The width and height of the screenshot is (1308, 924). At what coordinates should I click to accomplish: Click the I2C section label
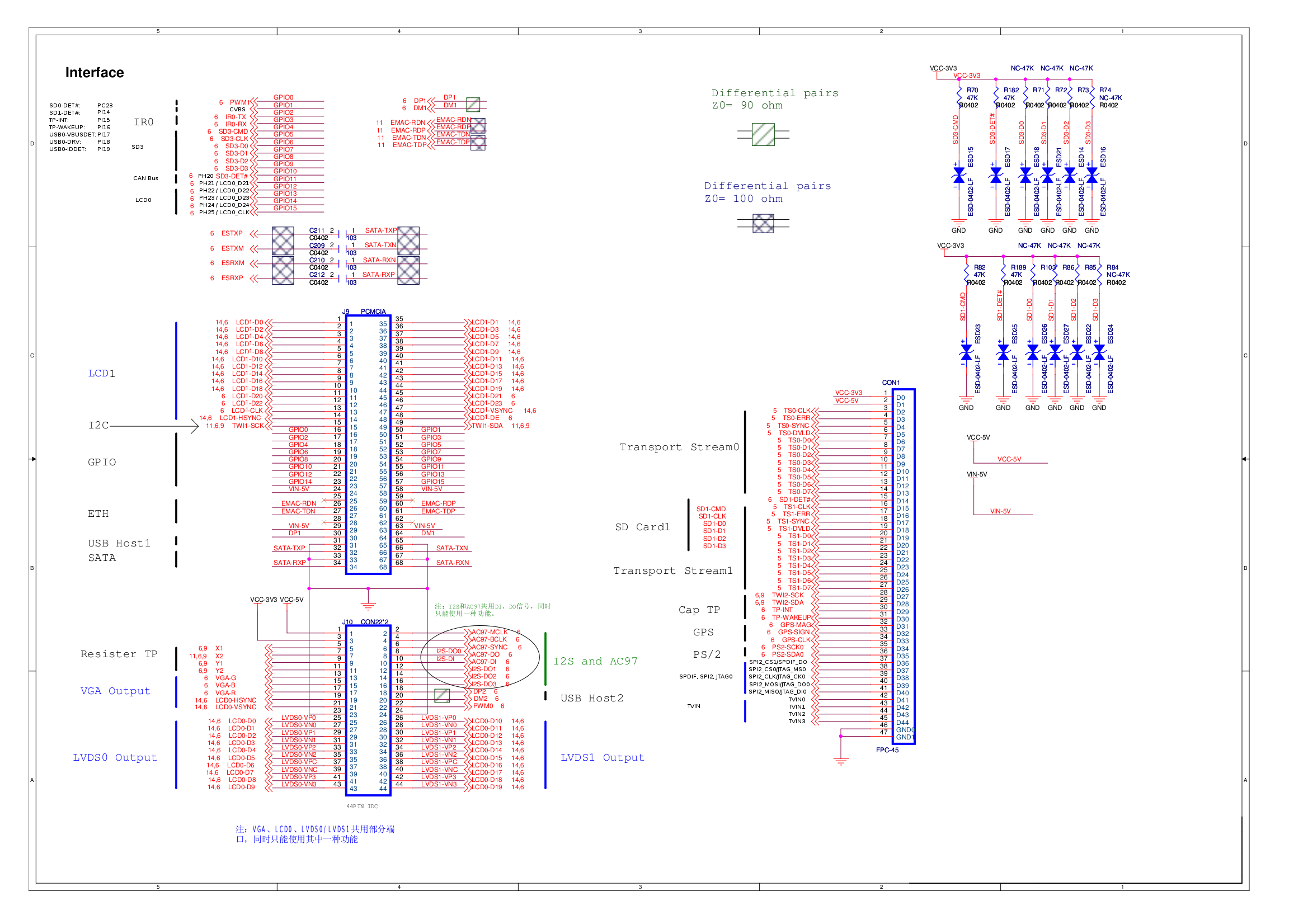click(x=98, y=426)
